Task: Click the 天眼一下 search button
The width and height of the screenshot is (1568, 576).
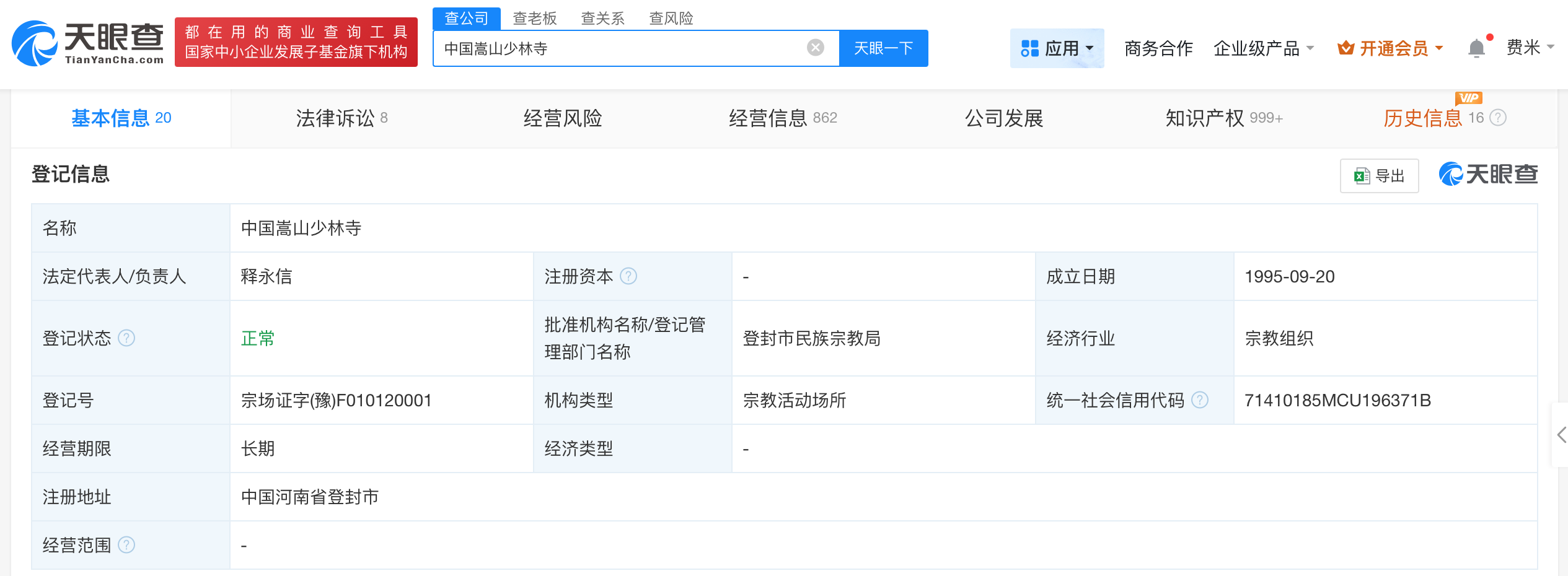Action: coord(884,48)
